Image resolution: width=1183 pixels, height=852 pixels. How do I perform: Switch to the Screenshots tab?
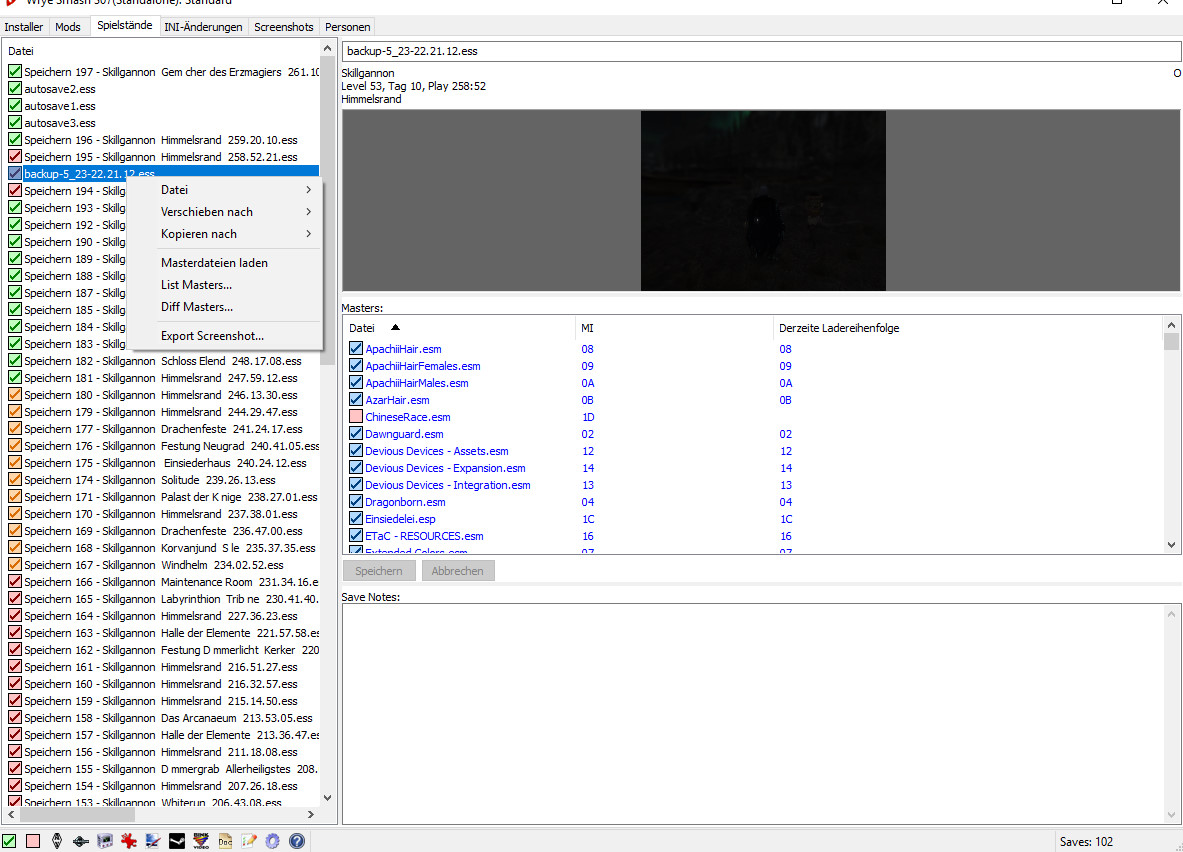283,27
